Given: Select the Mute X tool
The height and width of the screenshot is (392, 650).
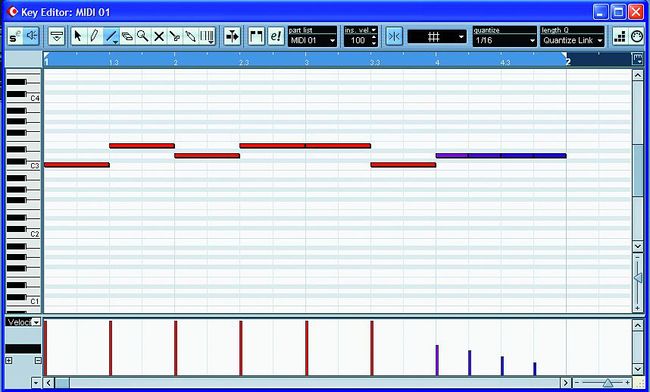Looking at the screenshot, I should (x=159, y=36).
